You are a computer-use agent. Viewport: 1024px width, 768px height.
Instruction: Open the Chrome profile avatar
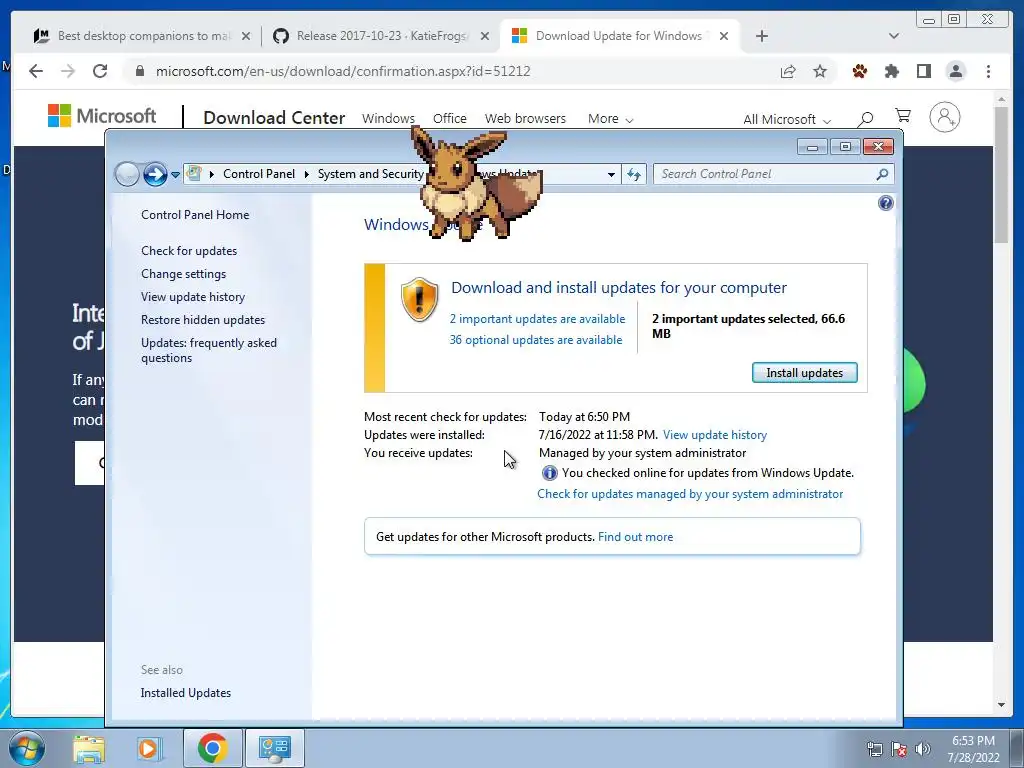955,71
